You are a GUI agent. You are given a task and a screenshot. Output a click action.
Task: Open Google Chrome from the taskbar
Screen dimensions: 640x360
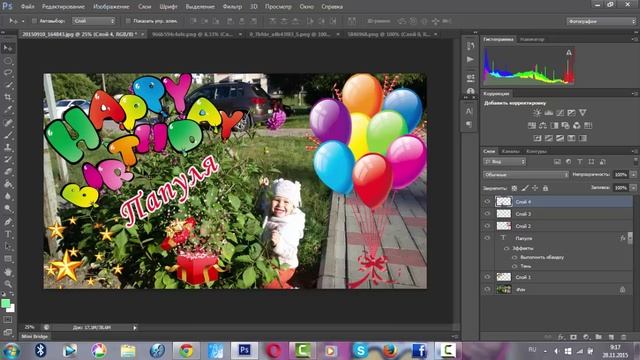click(186, 351)
